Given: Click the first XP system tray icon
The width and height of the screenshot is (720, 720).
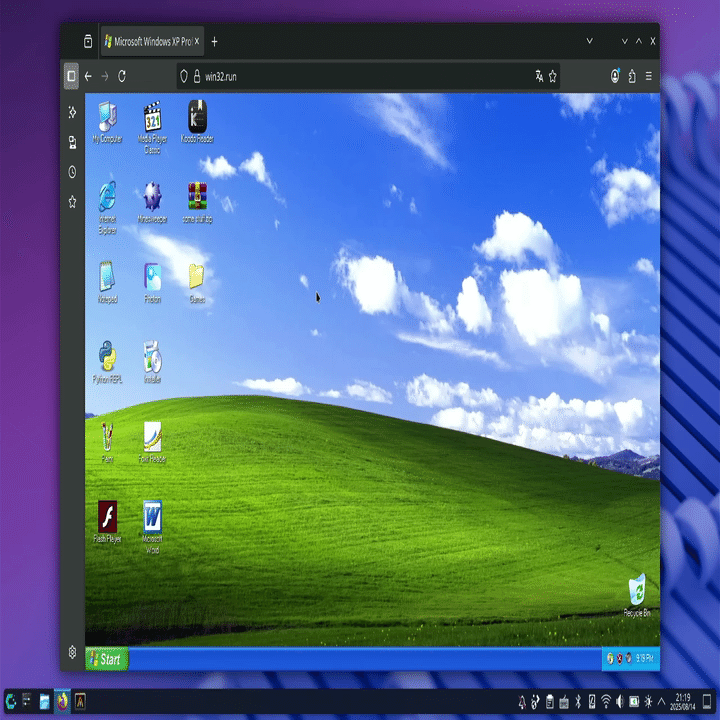Looking at the screenshot, I should [x=610, y=659].
